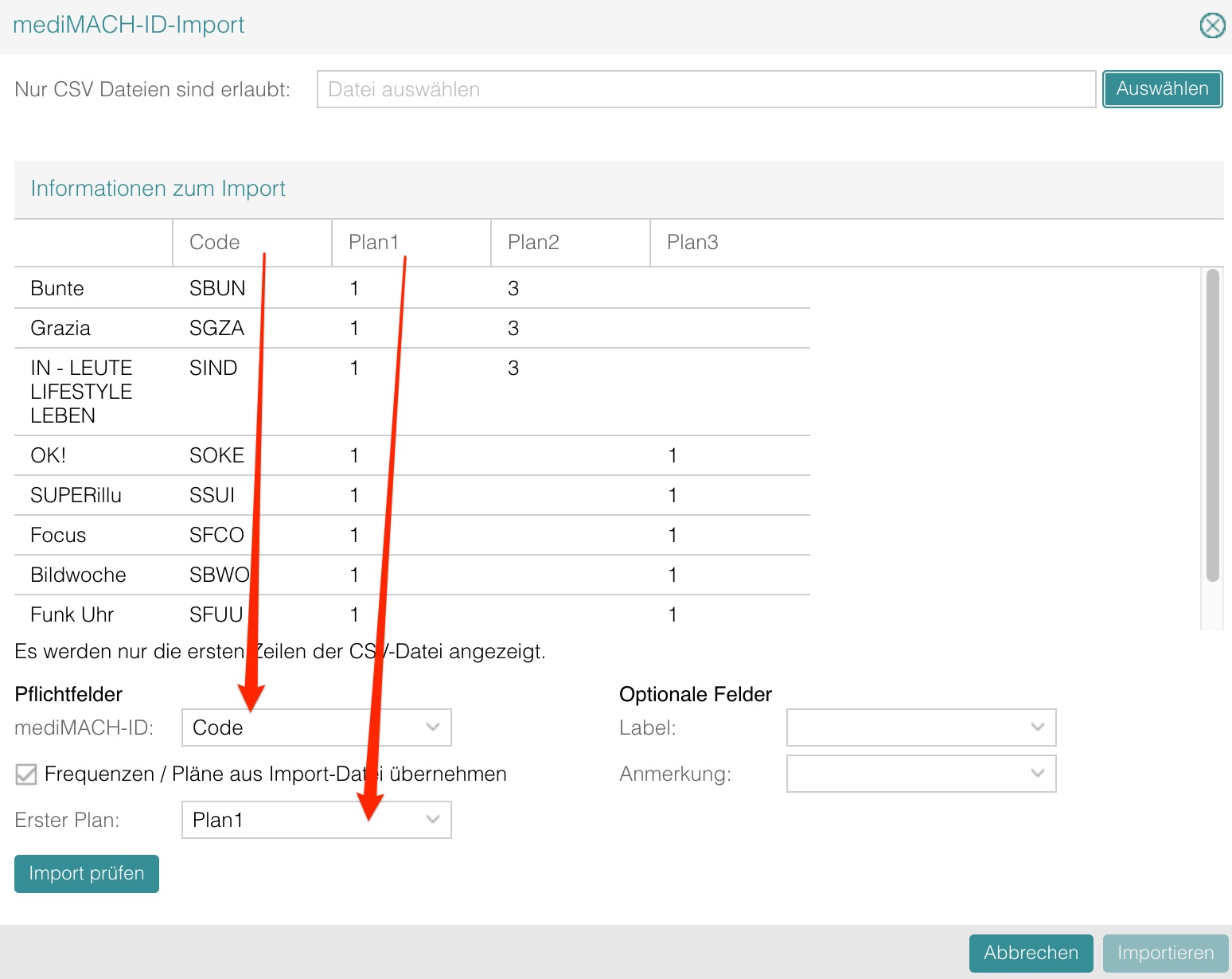This screenshot has width=1232, height=979.
Task: Click the Auswählen file button
Action: pos(1162,89)
